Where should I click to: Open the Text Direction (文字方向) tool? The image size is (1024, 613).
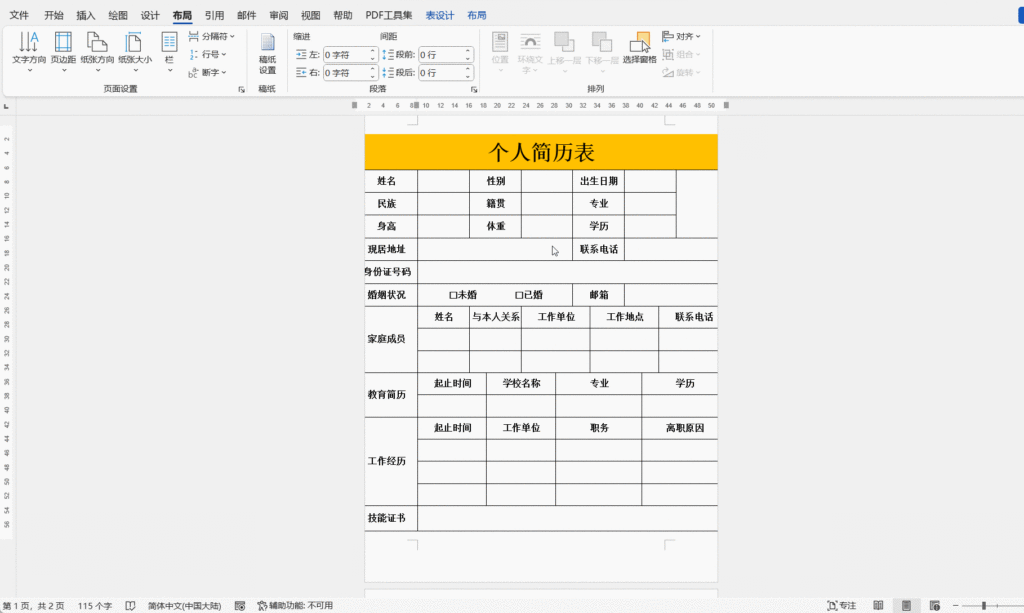pyautogui.click(x=29, y=50)
